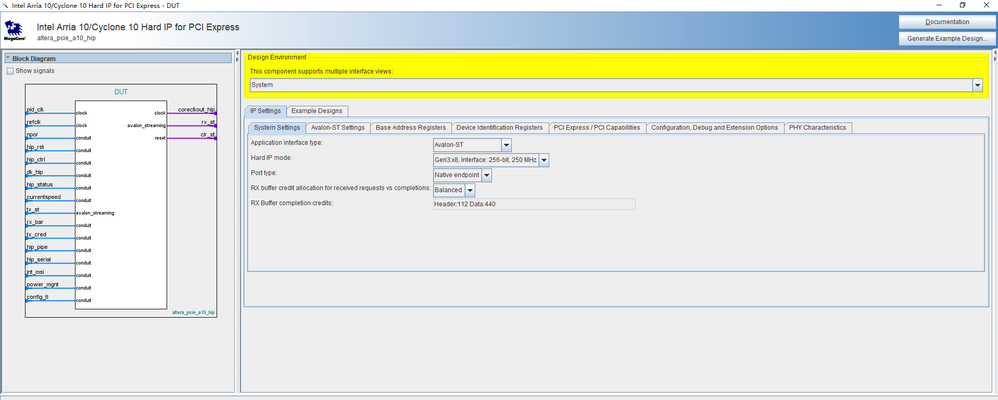This screenshot has width=998, height=400.
Task: Click the currentspeed port label
Action: (43, 197)
